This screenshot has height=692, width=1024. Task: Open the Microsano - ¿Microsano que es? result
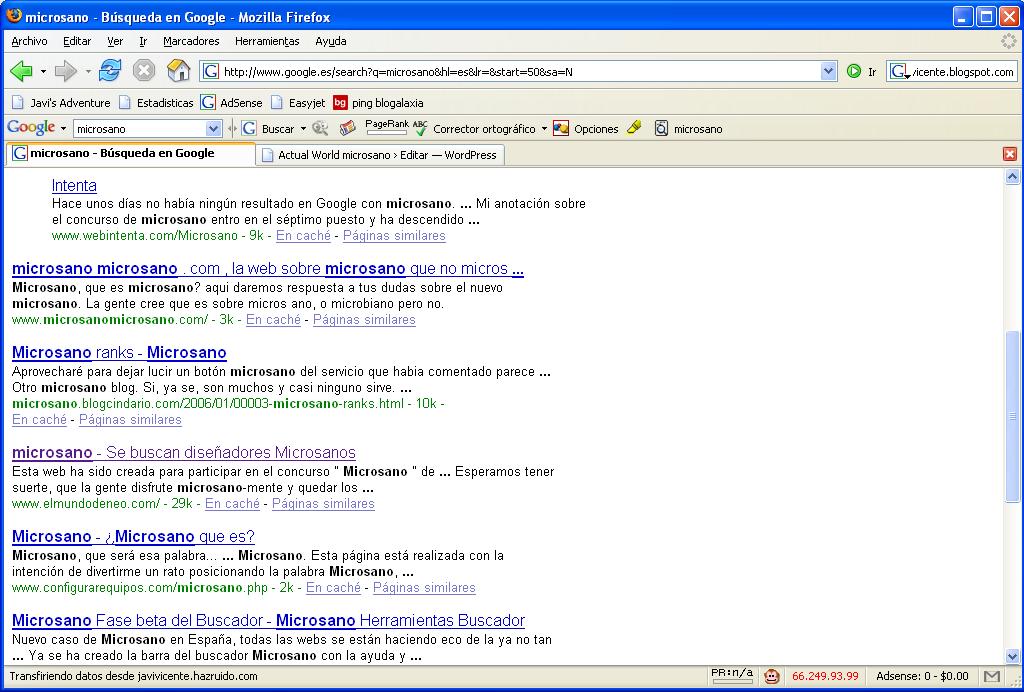coord(133,537)
